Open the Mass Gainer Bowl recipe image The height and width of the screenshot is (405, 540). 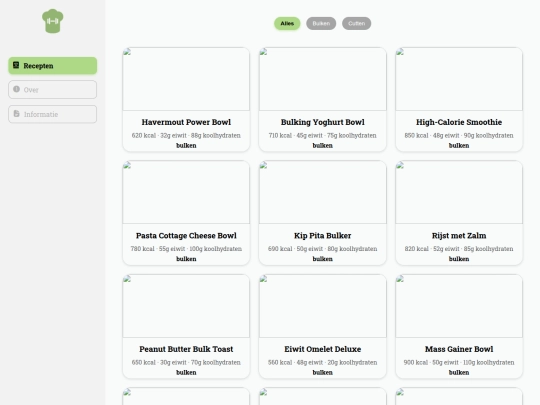pyautogui.click(x=459, y=306)
